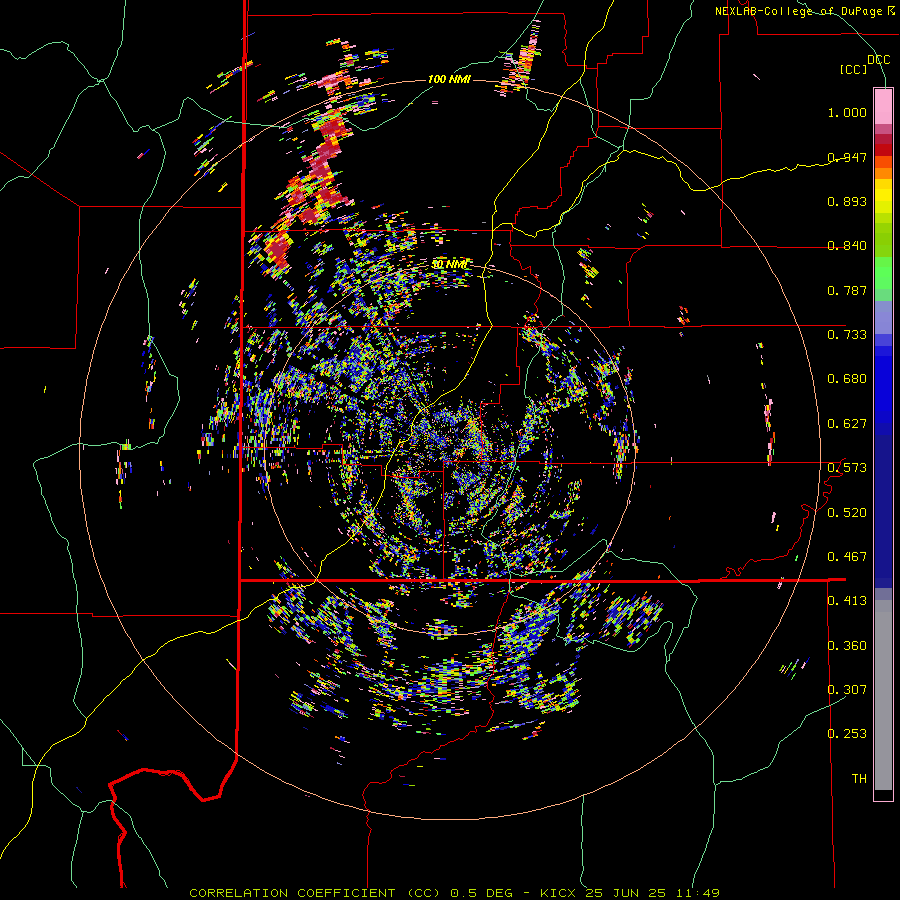This screenshot has width=900, height=900.
Task: Select the 0.627 scale value
Action: click(x=847, y=424)
